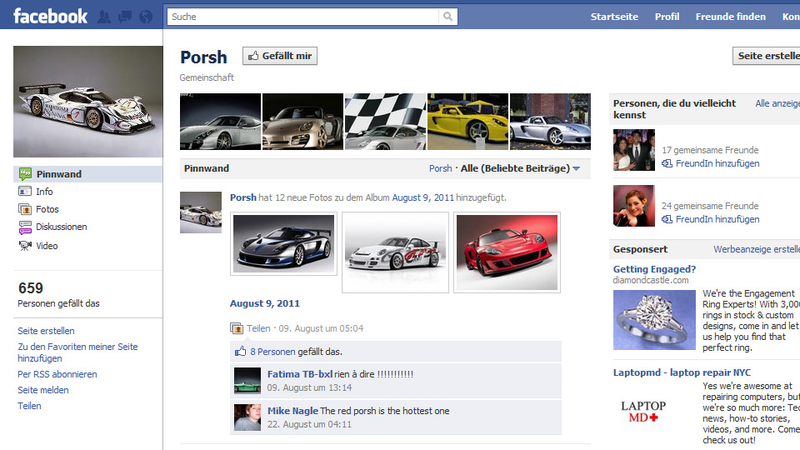
Task: Open Startseite in the top navigation
Action: coord(614,16)
